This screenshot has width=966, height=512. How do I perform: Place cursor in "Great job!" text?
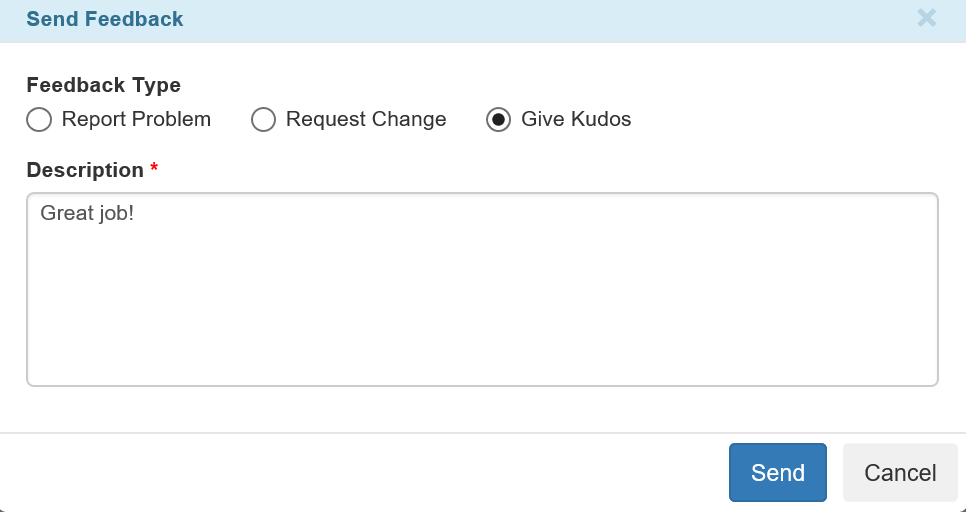(87, 213)
